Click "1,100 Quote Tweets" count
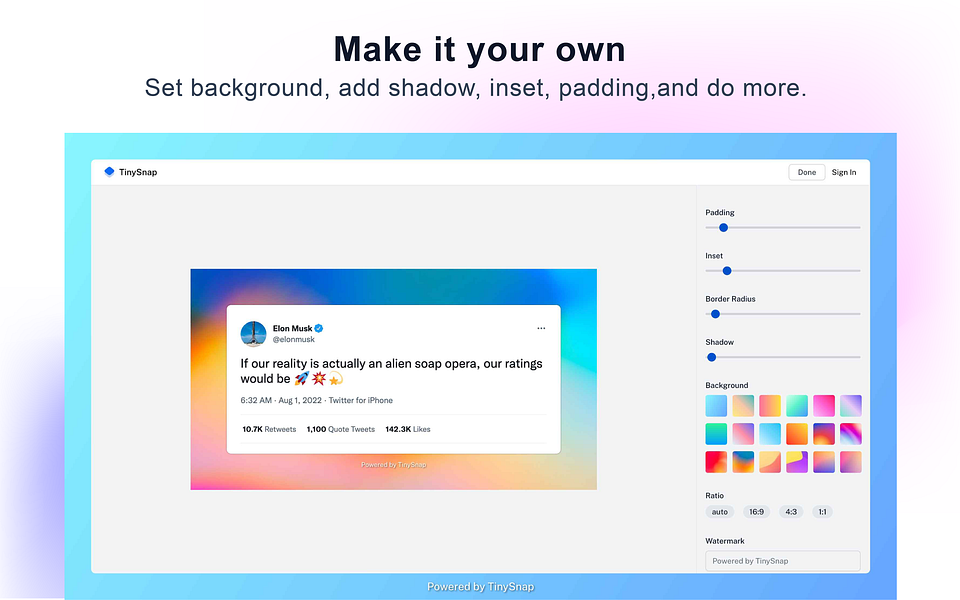Viewport: 960px width, 600px height. (340, 429)
